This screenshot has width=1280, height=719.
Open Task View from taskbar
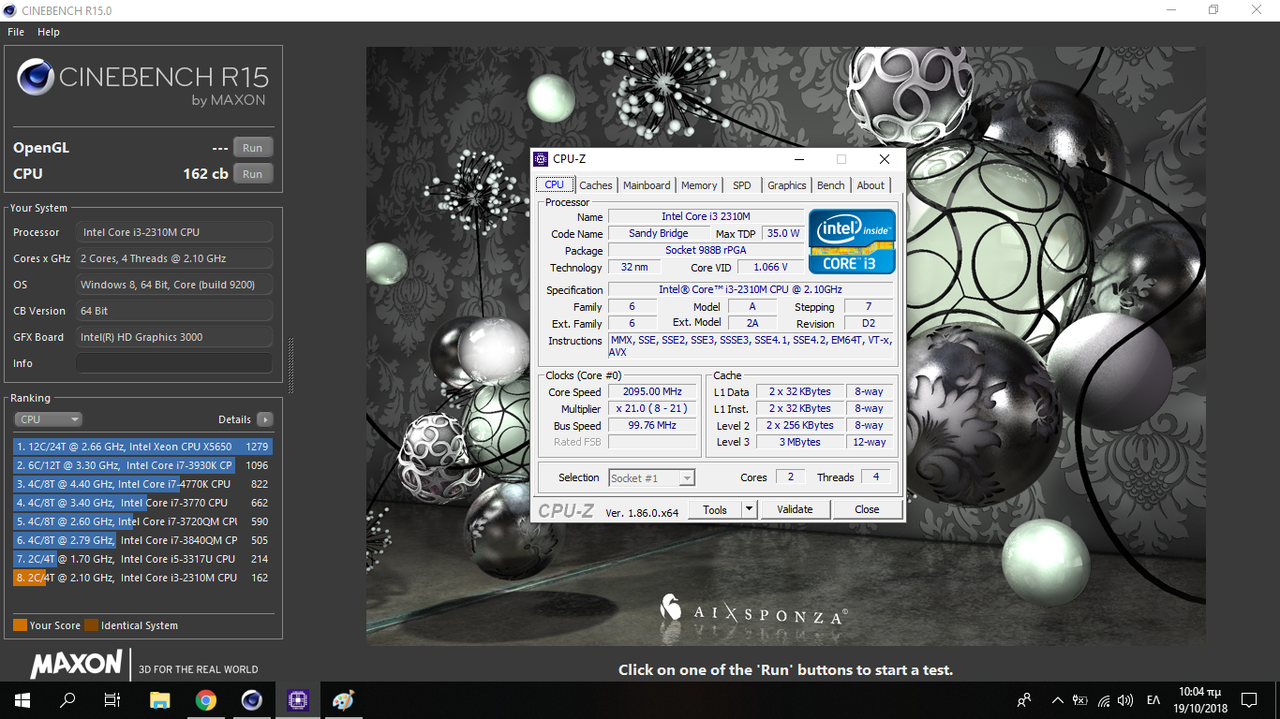[x=113, y=700]
